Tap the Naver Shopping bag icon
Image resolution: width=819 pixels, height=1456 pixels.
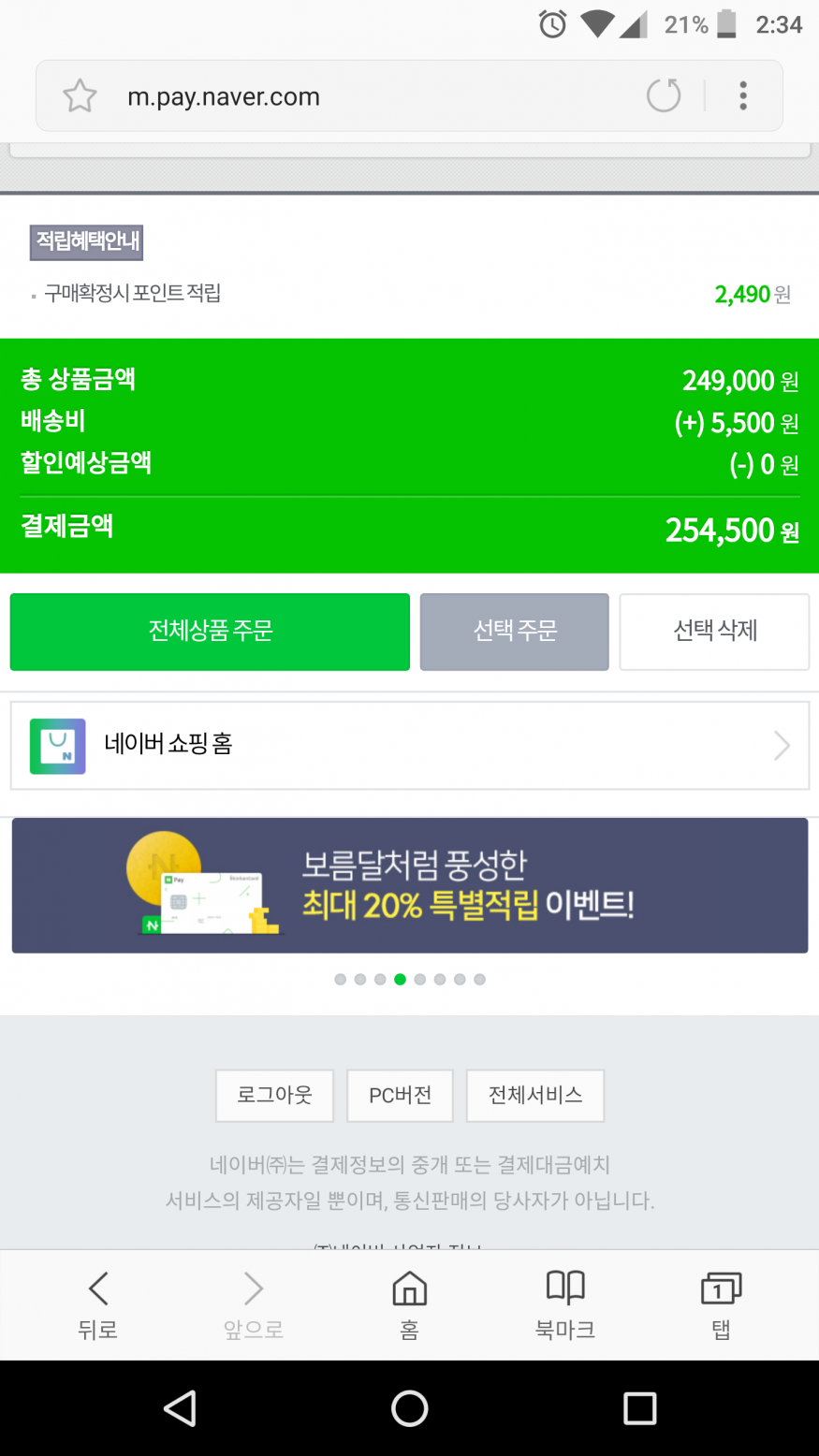click(x=58, y=746)
